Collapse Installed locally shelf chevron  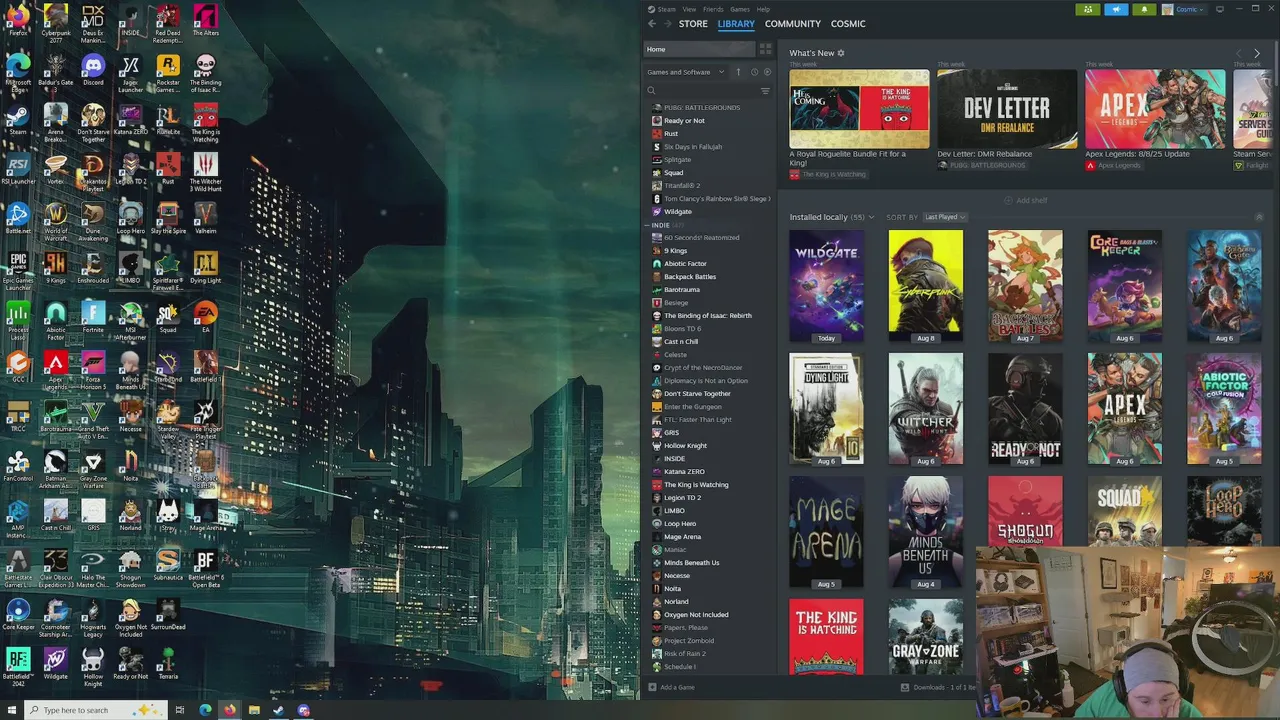coord(1259,217)
